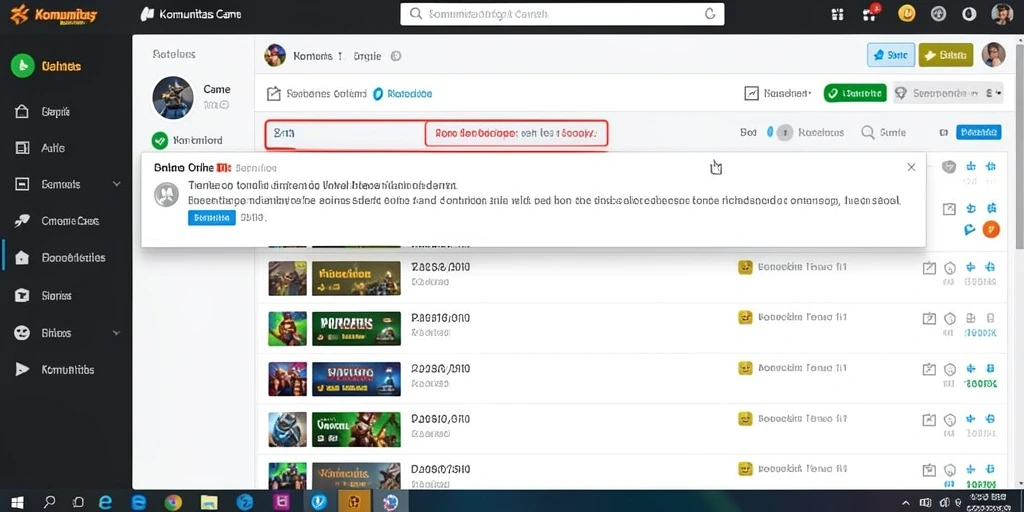The width and height of the screenshot is (1024, 512).
Task: Click the chart icon beside Naseinet
Action: pos(752,93)
